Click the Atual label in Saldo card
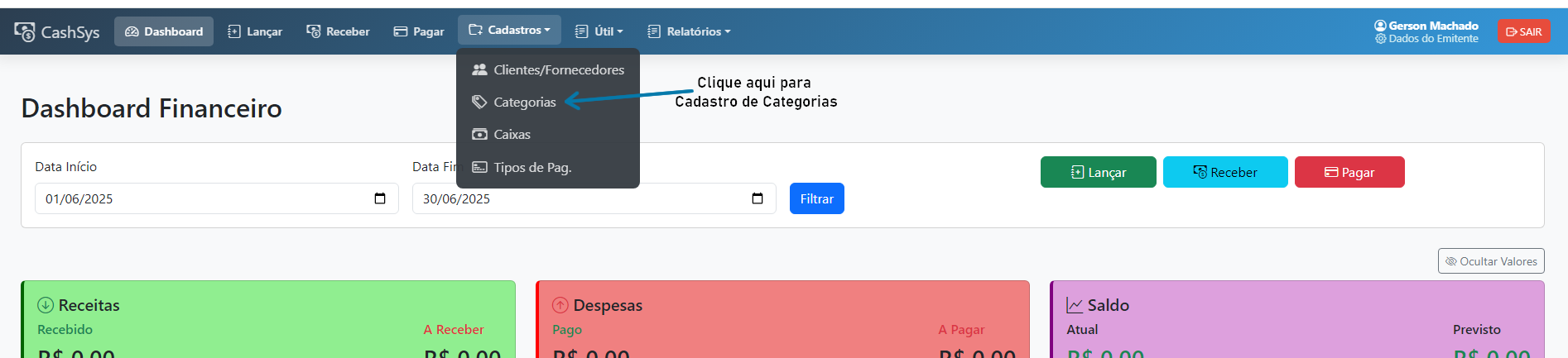Screen dimensions: 1568x358 [1082, 329]
